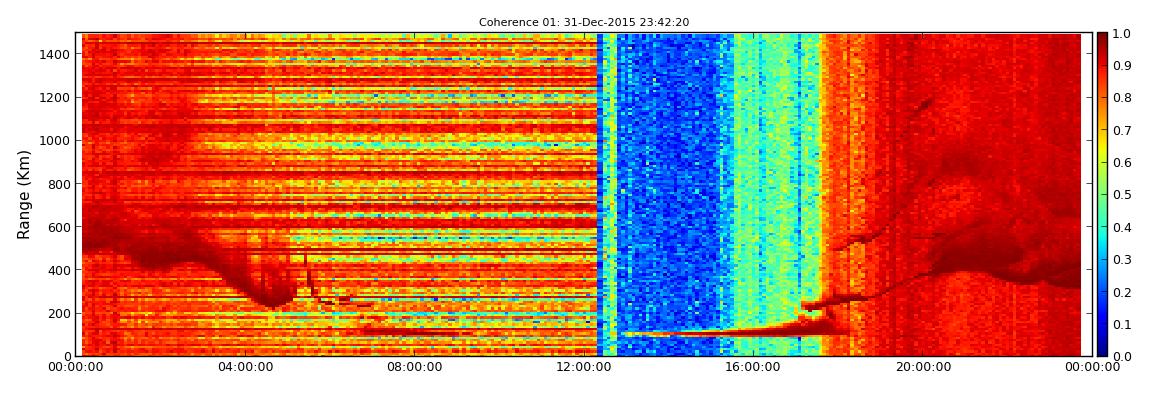
Task: Click the plot title 'Coherence 01: 31-Dec-2015 23:42:20'
Action: [x=584, y=23]
